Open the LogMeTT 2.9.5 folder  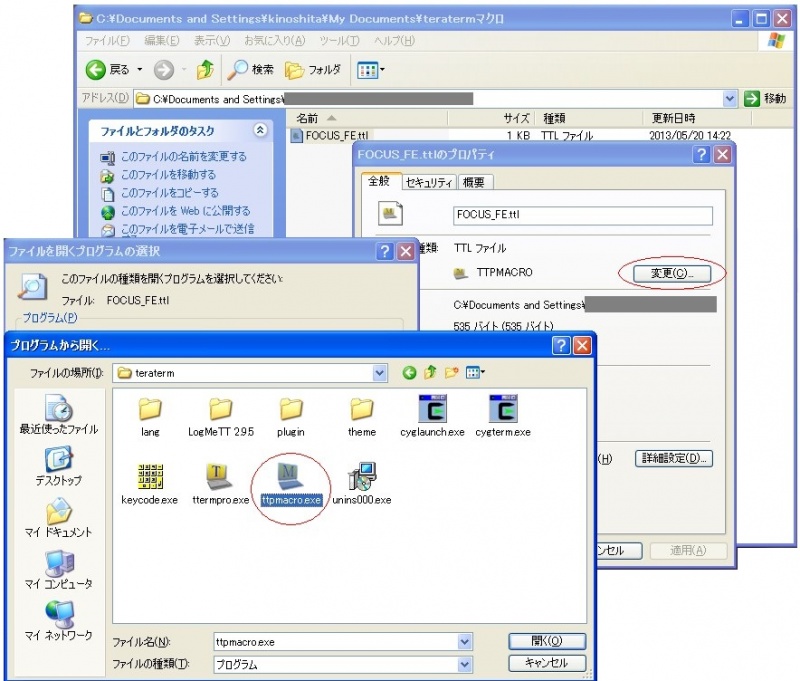pos(220,408)
